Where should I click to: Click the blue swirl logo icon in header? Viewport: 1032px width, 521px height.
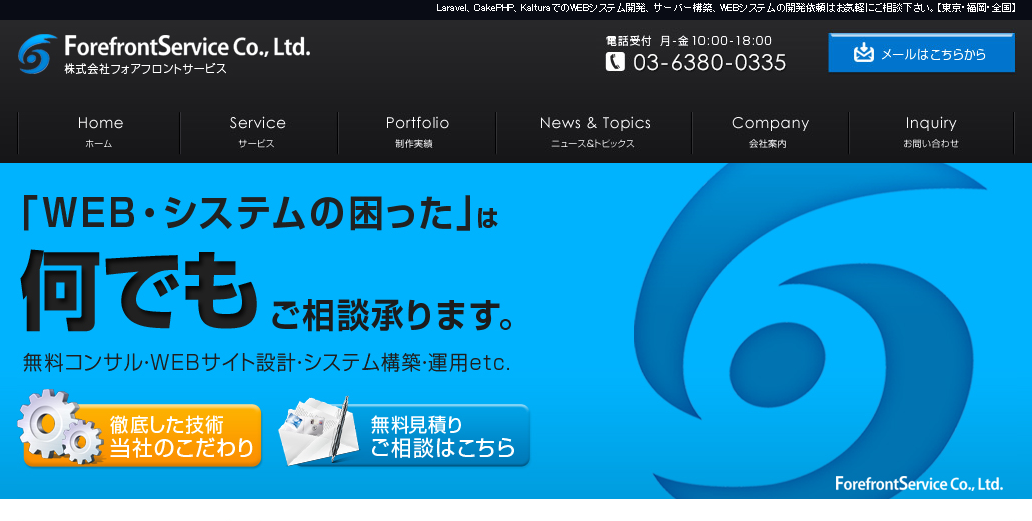[37, 53]
